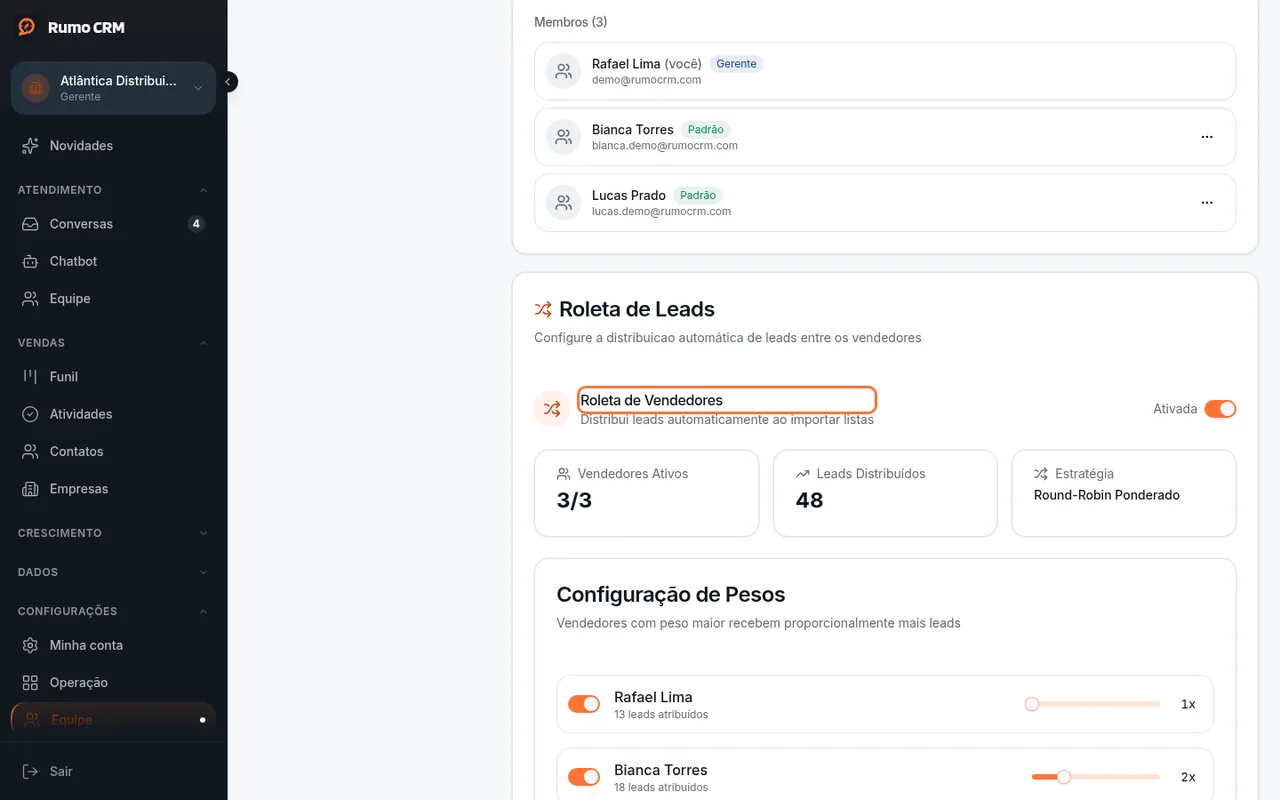Click the Roleta de Vendedores name field

pyautogui.click(x=727, y=400)
